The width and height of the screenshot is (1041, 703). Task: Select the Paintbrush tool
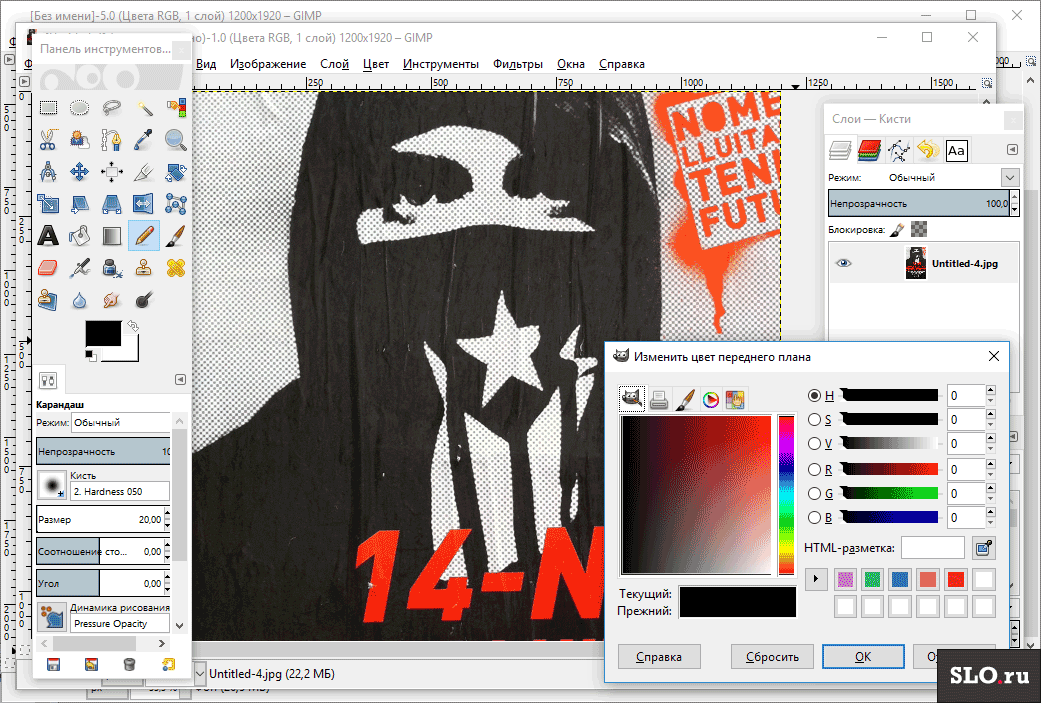176,236
